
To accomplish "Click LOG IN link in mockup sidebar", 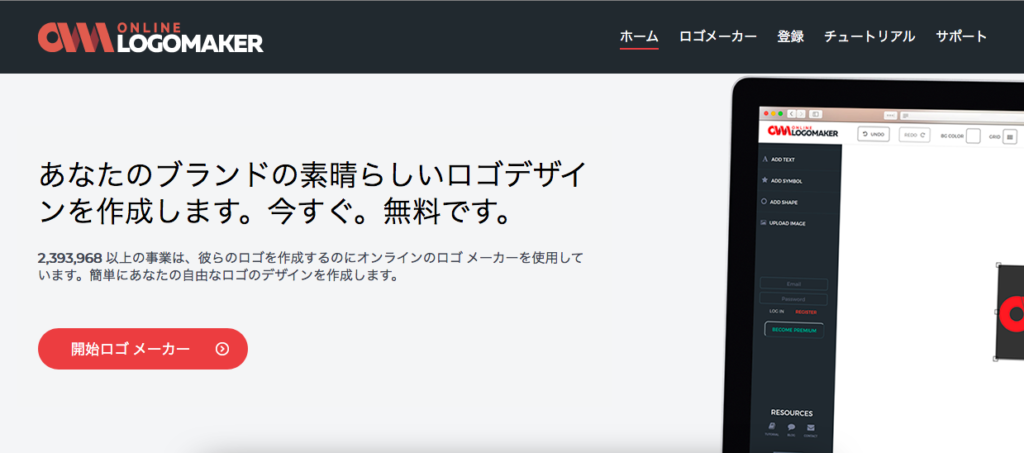I will (776, 312).
